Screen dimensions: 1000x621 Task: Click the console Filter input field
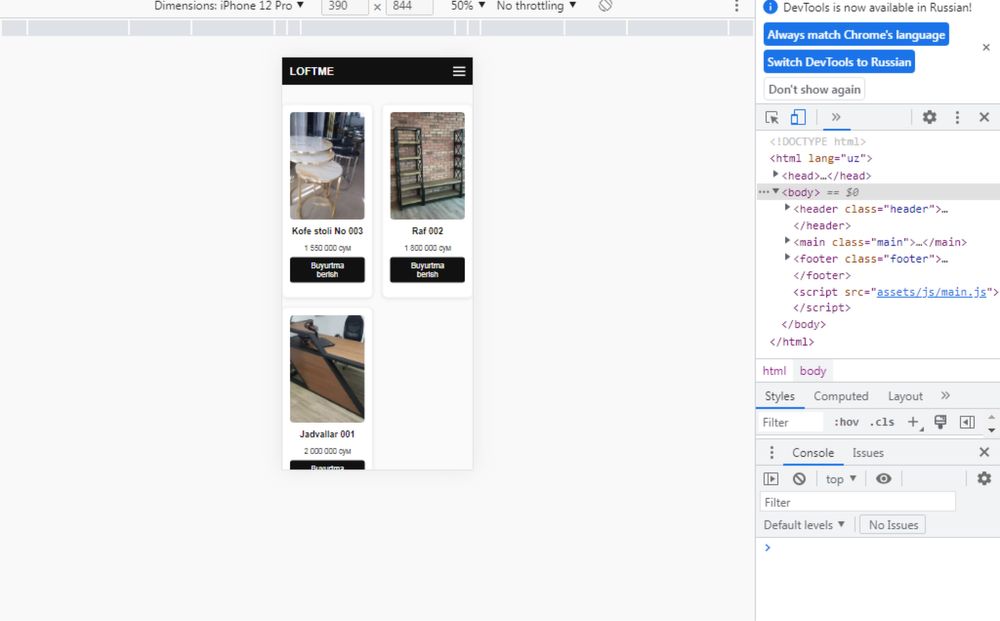click(x=857, y=502)
